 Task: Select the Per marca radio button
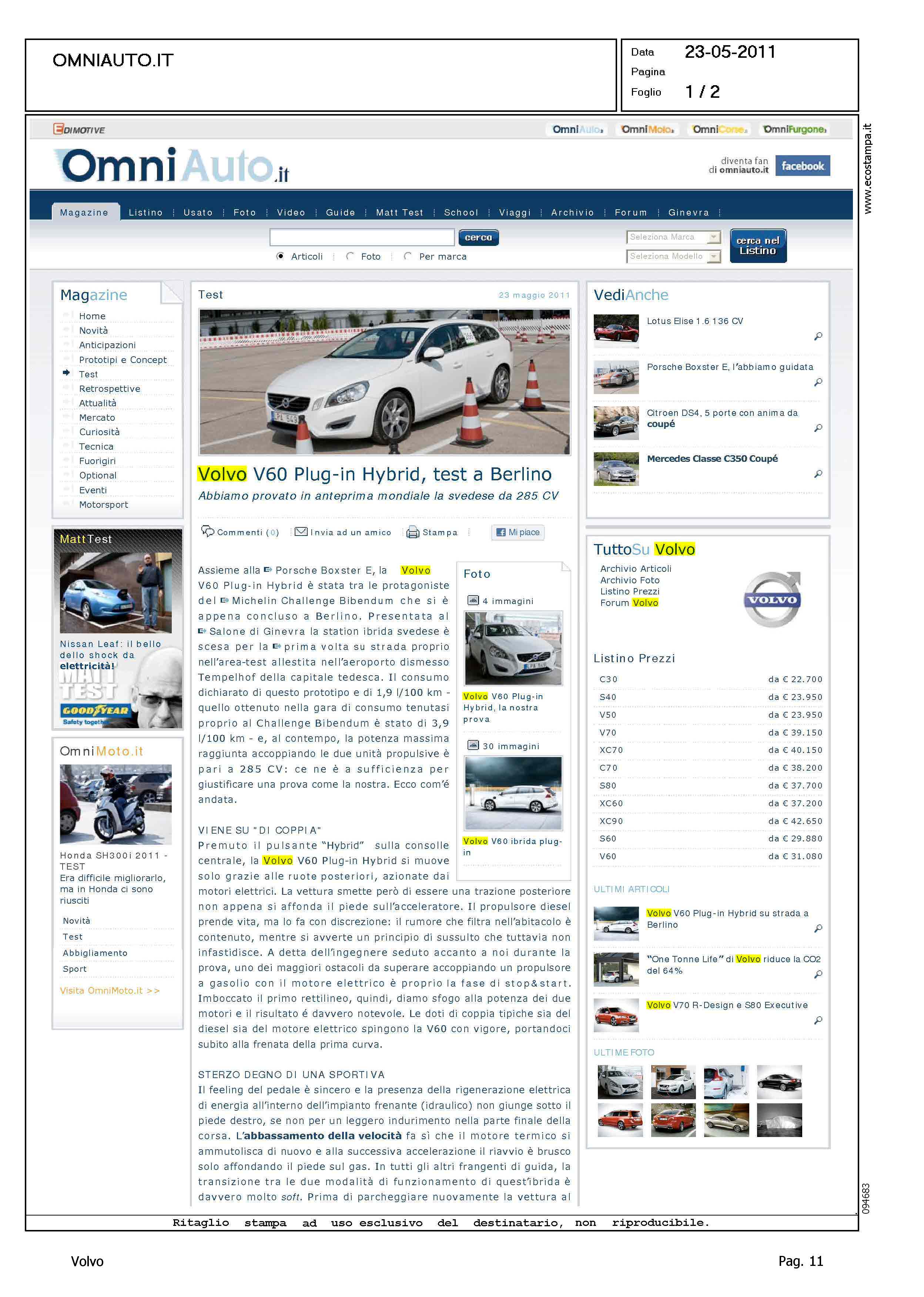tap(407, 256)
